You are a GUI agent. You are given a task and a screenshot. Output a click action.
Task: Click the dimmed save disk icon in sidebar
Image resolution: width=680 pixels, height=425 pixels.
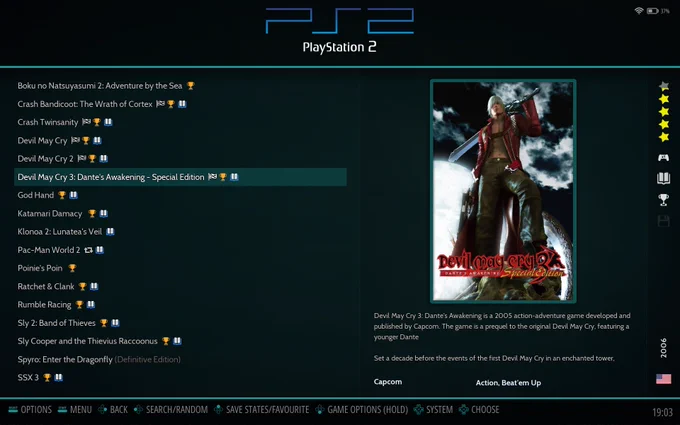[x=664, y=221]
